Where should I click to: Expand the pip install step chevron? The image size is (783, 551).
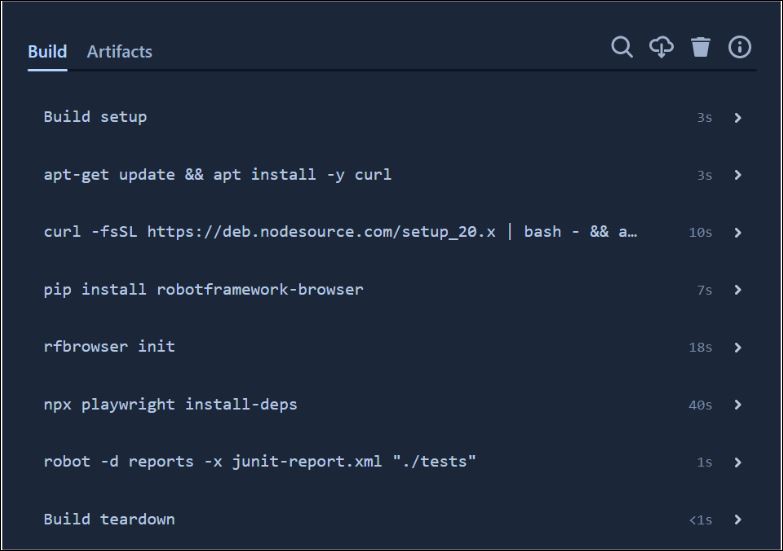(x=738, y=290)
